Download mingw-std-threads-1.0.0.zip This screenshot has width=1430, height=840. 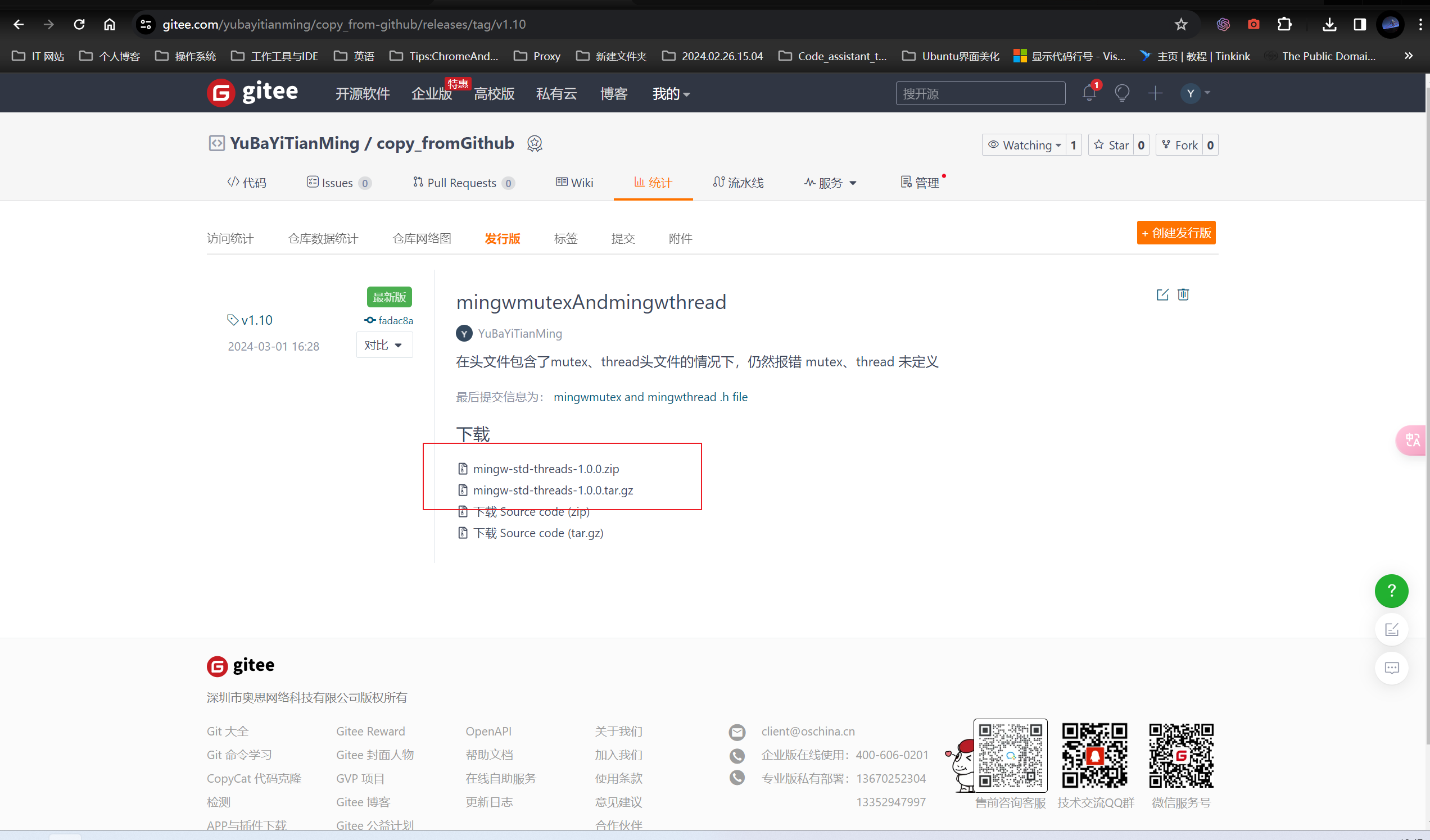tap(546, 469)
